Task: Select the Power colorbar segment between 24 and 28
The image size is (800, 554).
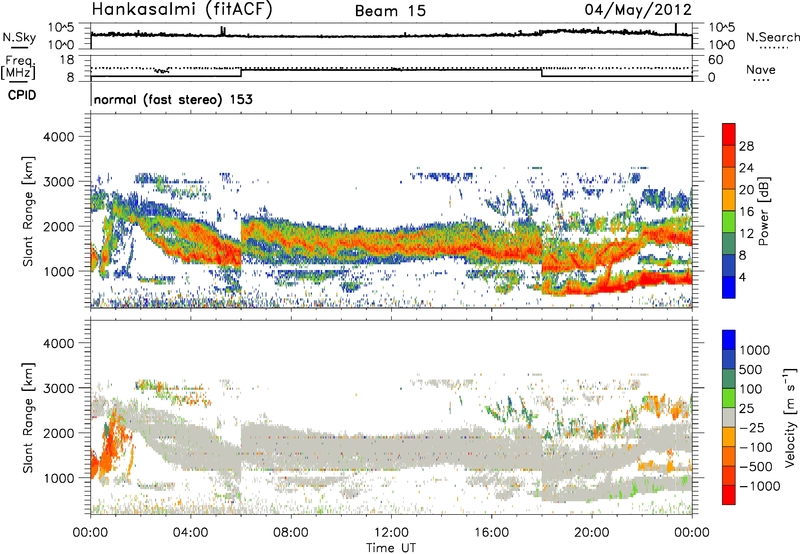Action: [729, 156]
